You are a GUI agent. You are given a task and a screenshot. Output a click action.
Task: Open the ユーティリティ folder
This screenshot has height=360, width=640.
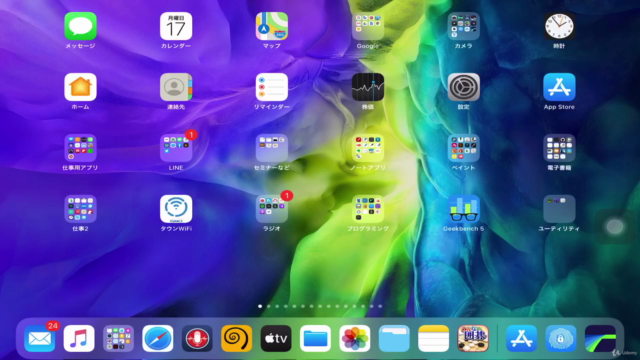(x=559, y=209)
